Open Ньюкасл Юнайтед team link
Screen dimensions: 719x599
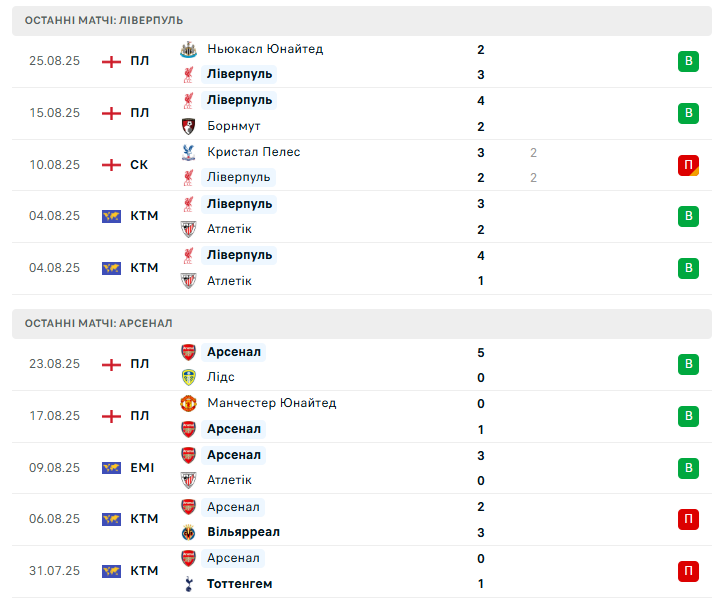265,49
